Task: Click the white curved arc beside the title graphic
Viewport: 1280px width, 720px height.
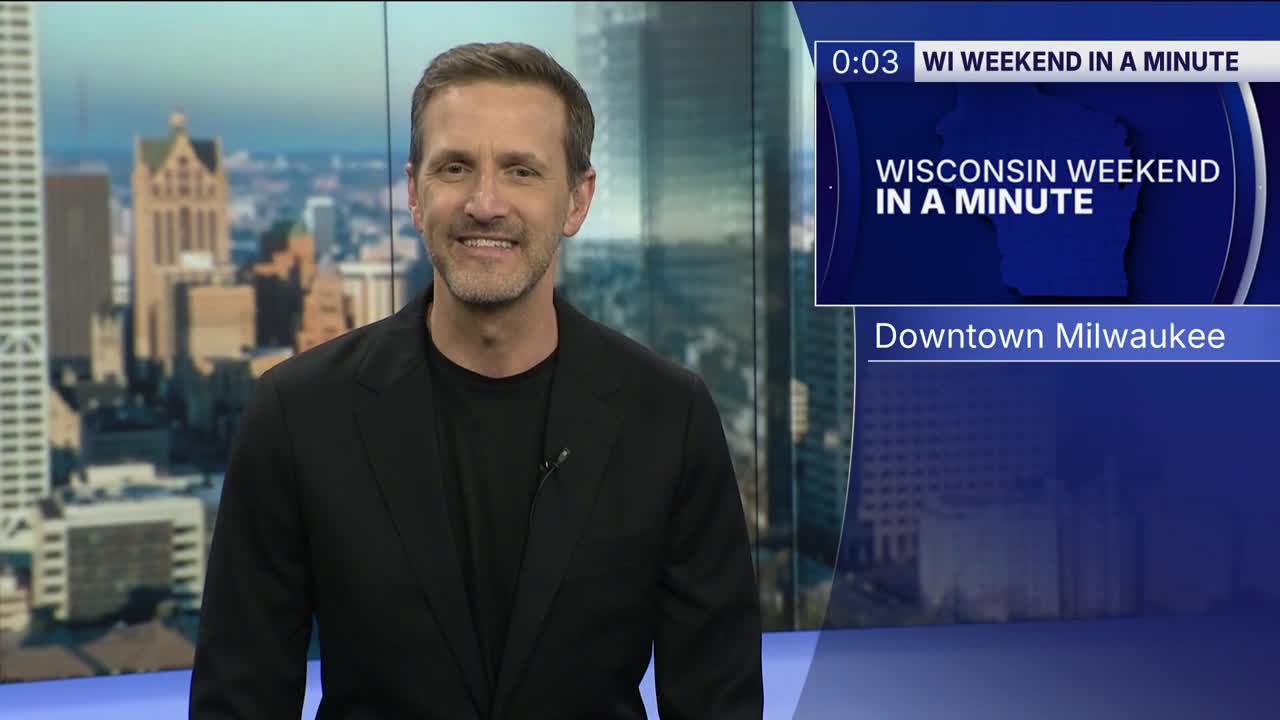Action: click(1254, 190)
